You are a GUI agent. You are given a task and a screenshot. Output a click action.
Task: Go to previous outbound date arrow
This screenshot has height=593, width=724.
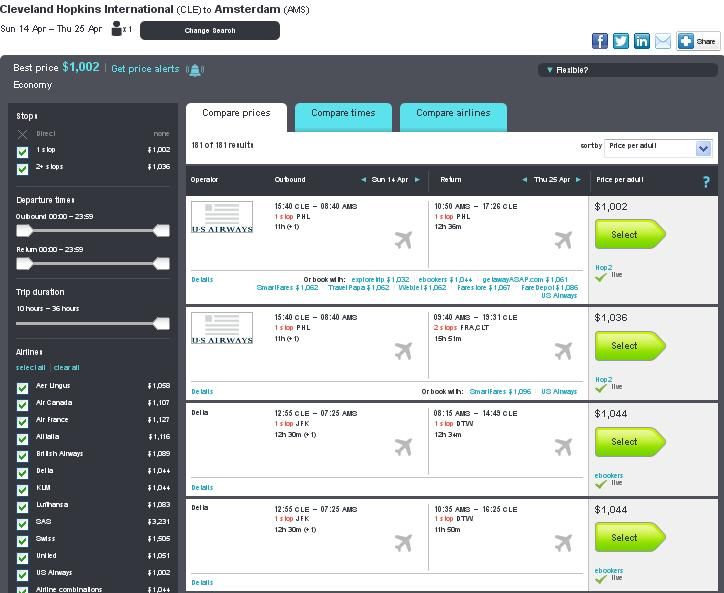(x=364, y=180)
